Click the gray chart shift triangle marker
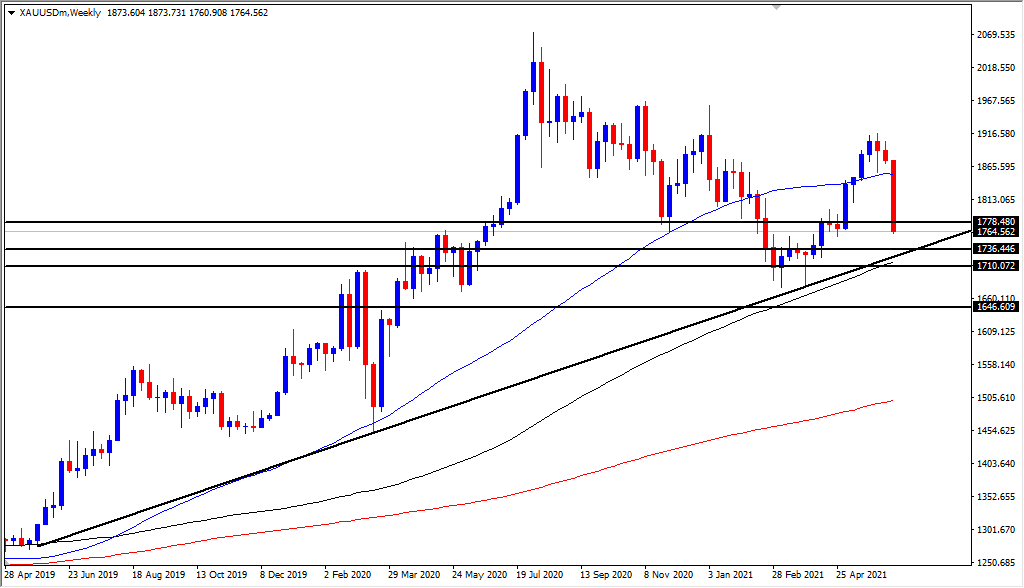1024x588 pixels. tap(776, 7)
